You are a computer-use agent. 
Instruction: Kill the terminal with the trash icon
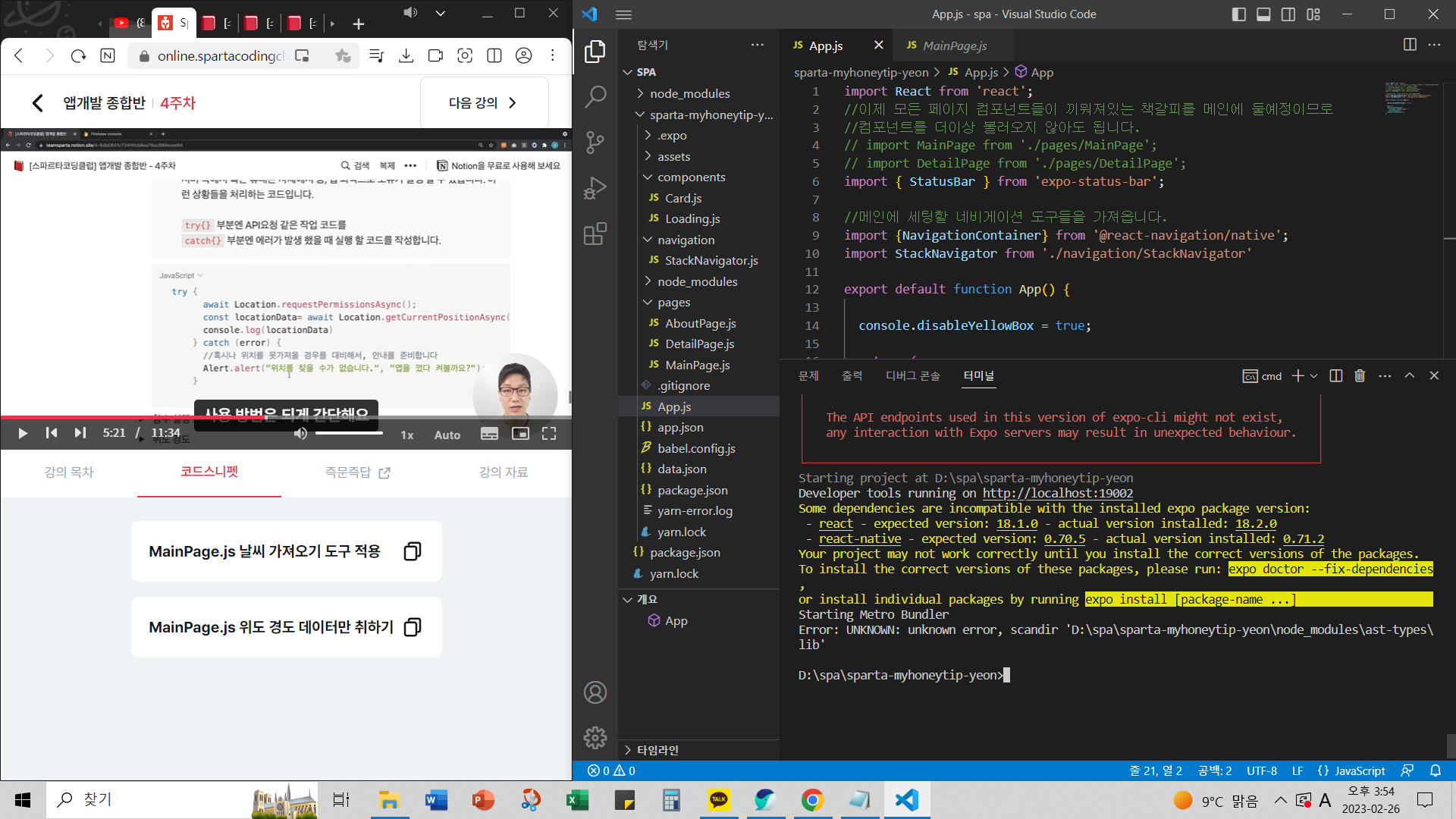(1360, 376)
